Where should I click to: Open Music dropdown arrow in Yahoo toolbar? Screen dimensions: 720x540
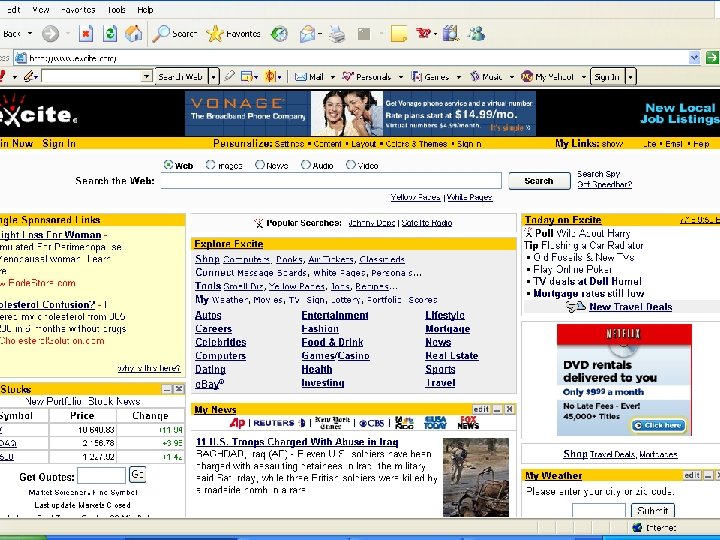(512, 77)
